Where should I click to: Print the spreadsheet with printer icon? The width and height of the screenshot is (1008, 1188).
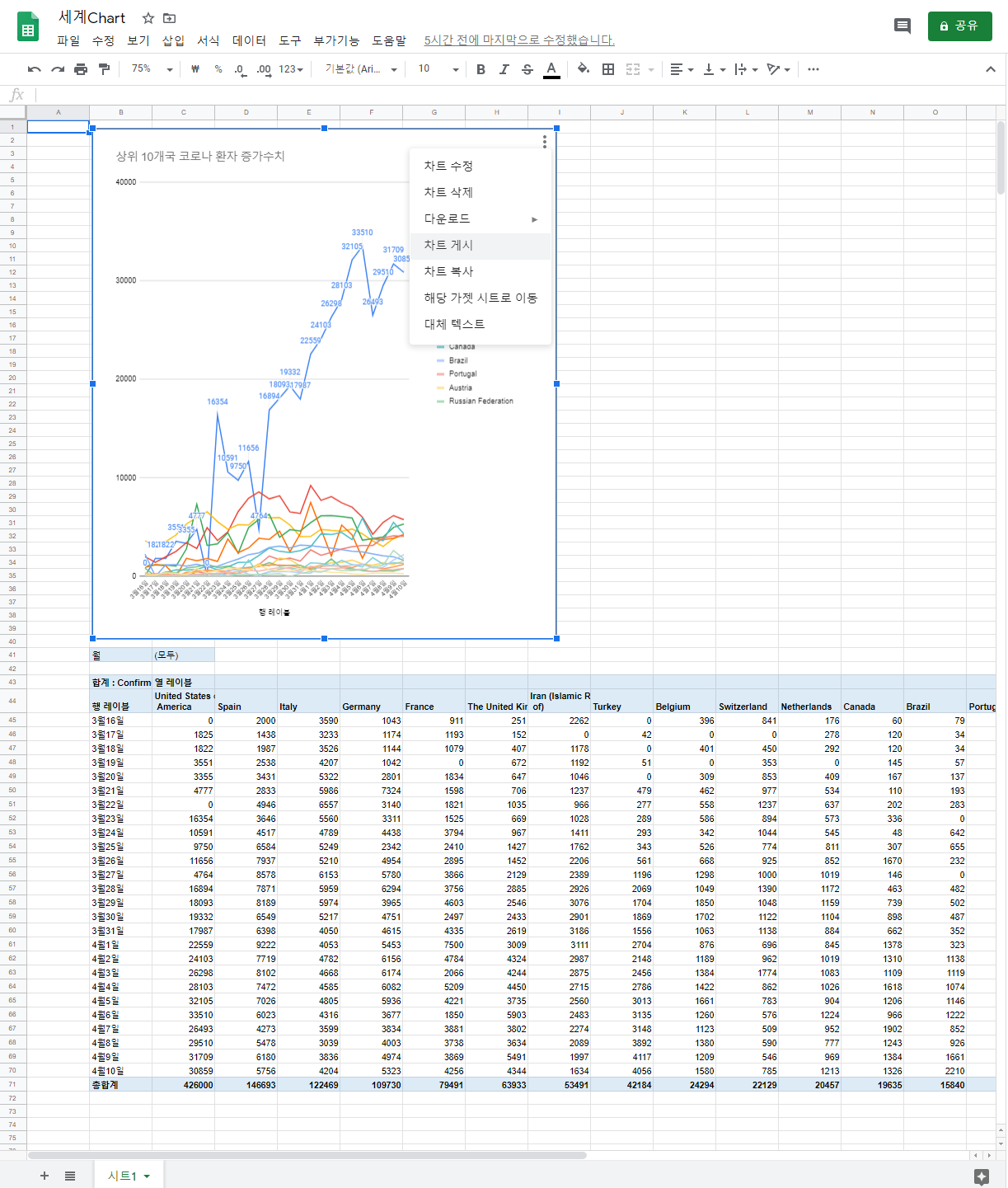[x=81, y=69]
